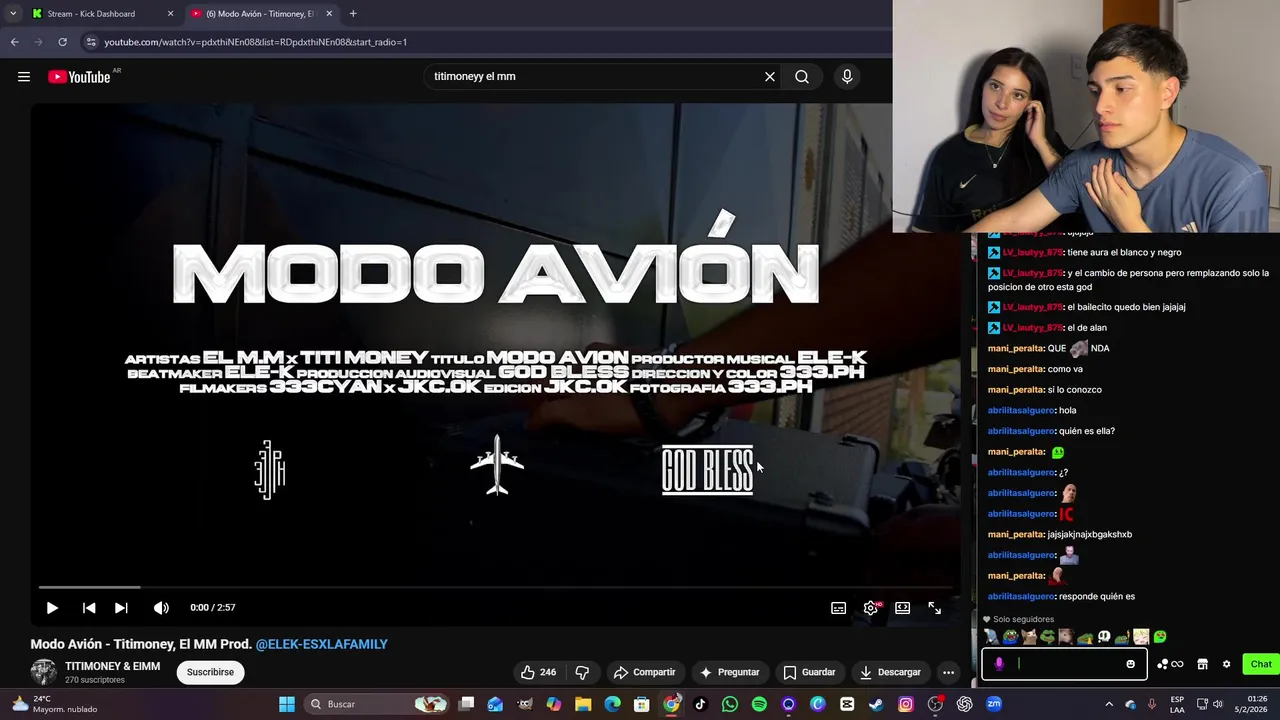Expand the tab search dropdown

click(13, 14)
